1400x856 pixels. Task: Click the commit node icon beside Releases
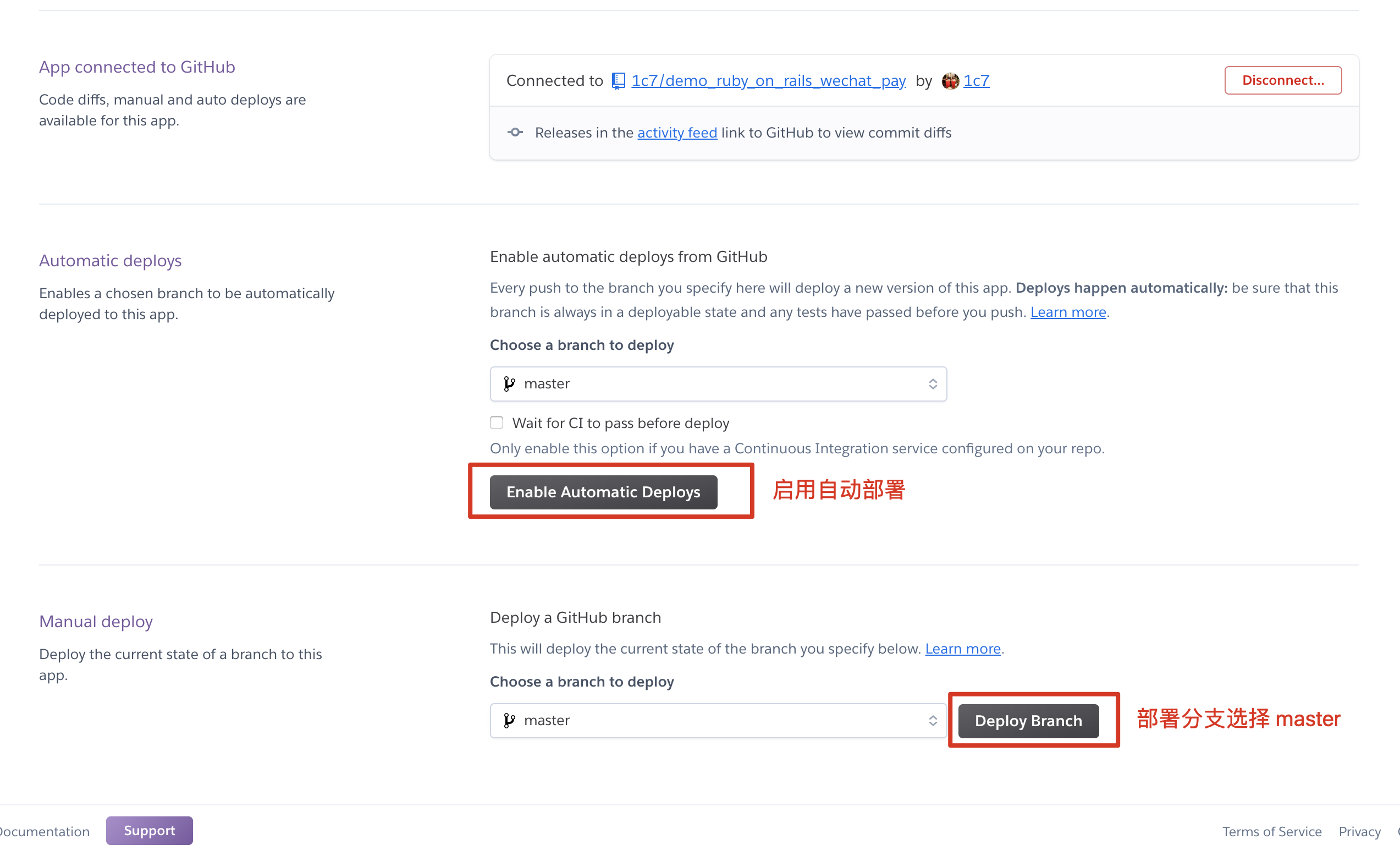pyautogui.click(x=515, y=133)
